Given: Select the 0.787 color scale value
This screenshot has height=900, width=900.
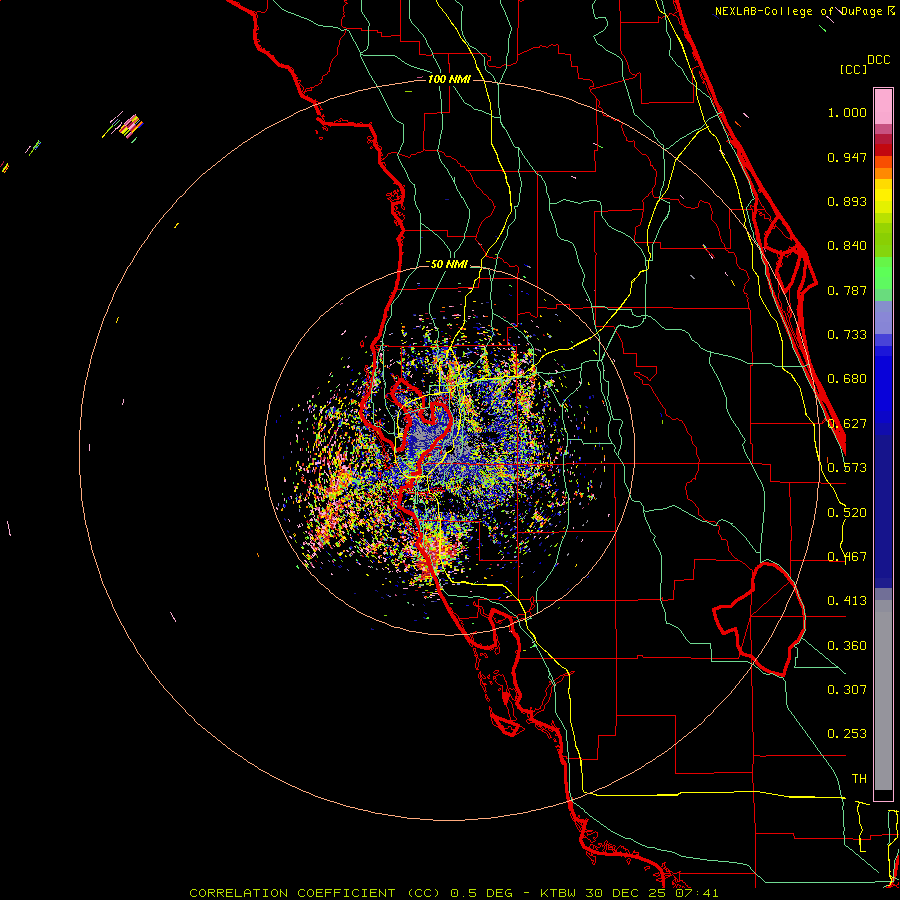Looking at the screenshot, I should 847,290.
